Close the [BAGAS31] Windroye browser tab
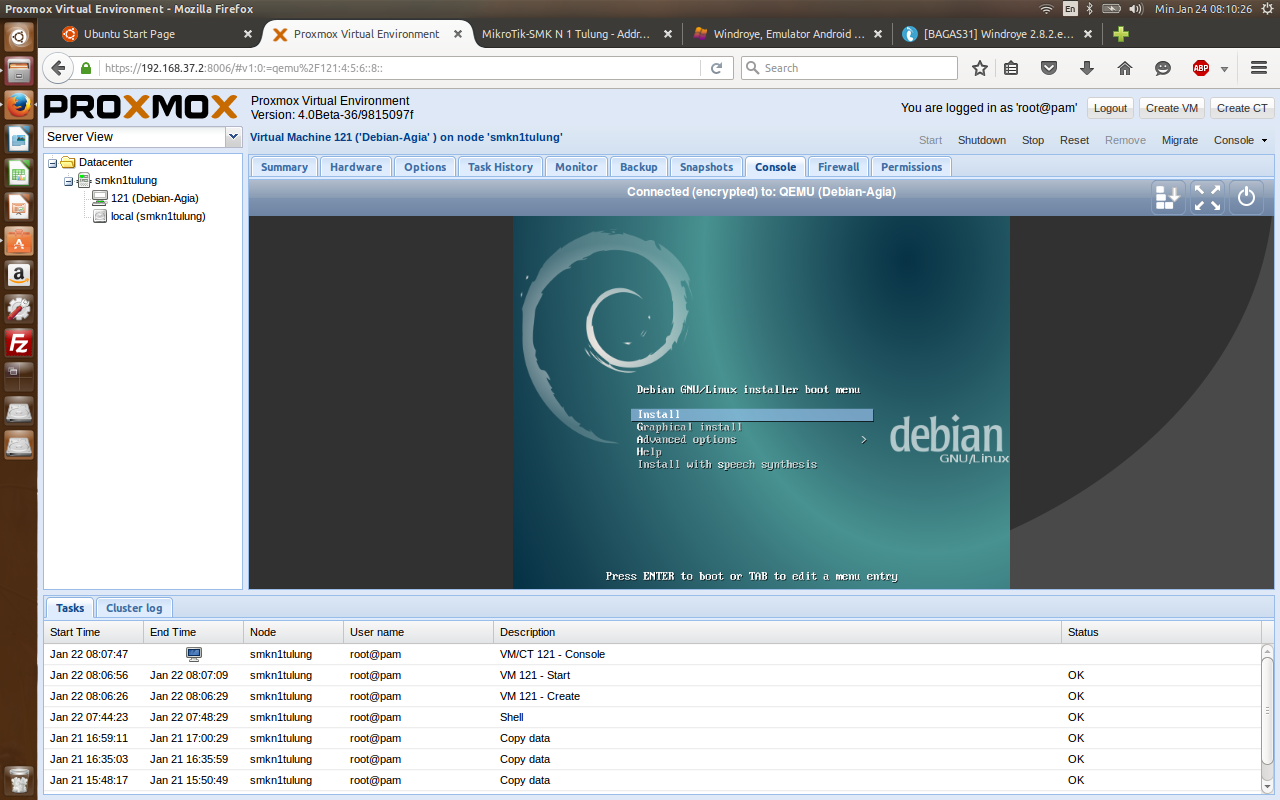The image size is (1280, 800). [1087, 34]
